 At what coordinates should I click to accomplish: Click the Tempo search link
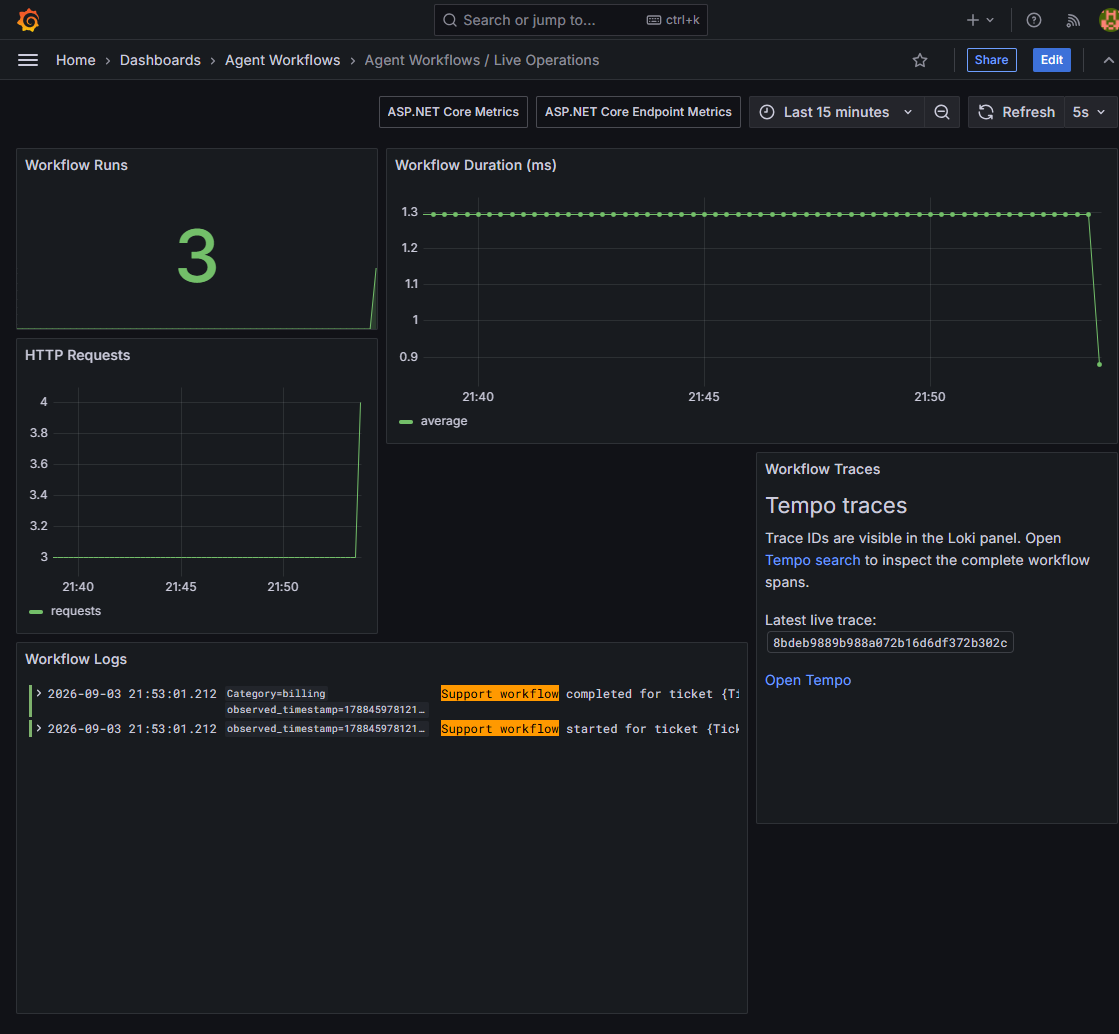[x=812, y=560]
